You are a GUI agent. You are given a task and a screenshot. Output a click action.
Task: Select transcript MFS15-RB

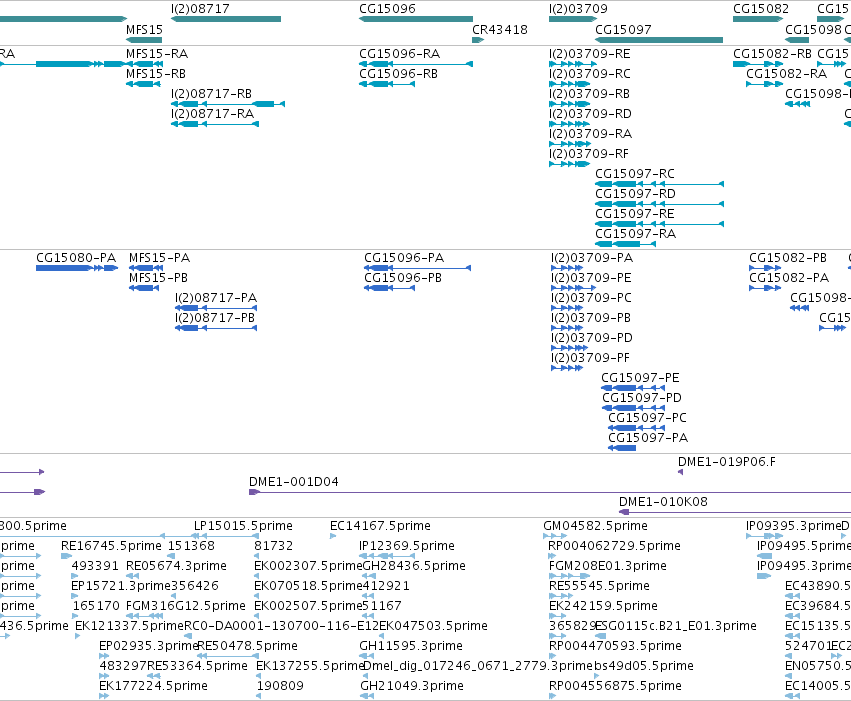pos(156,74)
